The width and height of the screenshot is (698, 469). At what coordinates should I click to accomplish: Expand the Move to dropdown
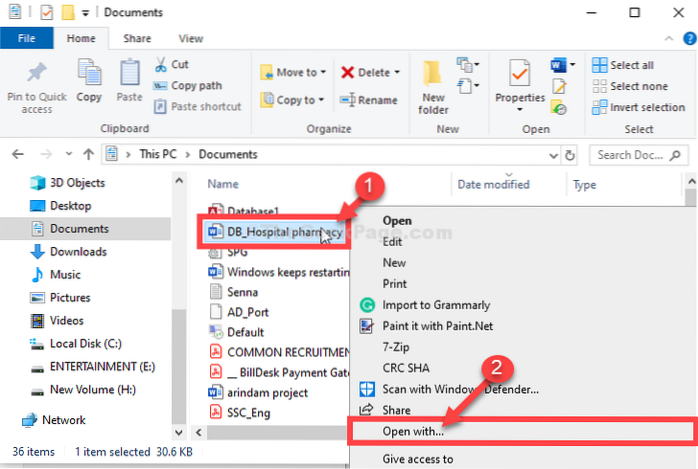[x=323, y=73]
